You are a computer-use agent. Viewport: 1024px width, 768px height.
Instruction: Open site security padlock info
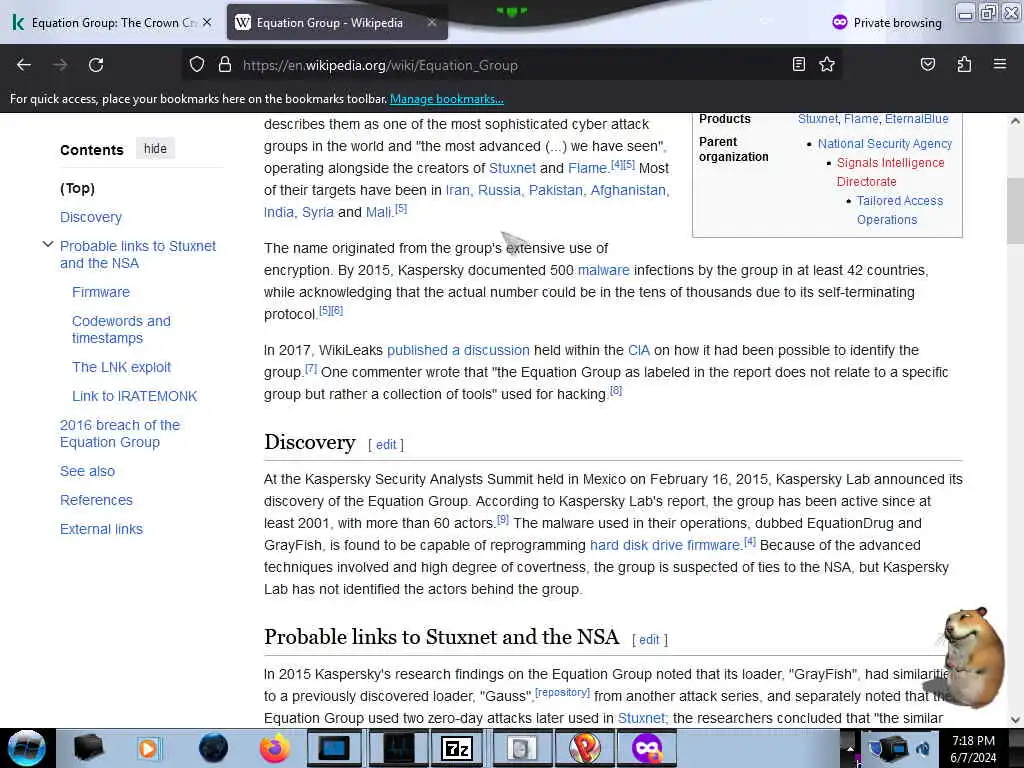pos(225,65)
